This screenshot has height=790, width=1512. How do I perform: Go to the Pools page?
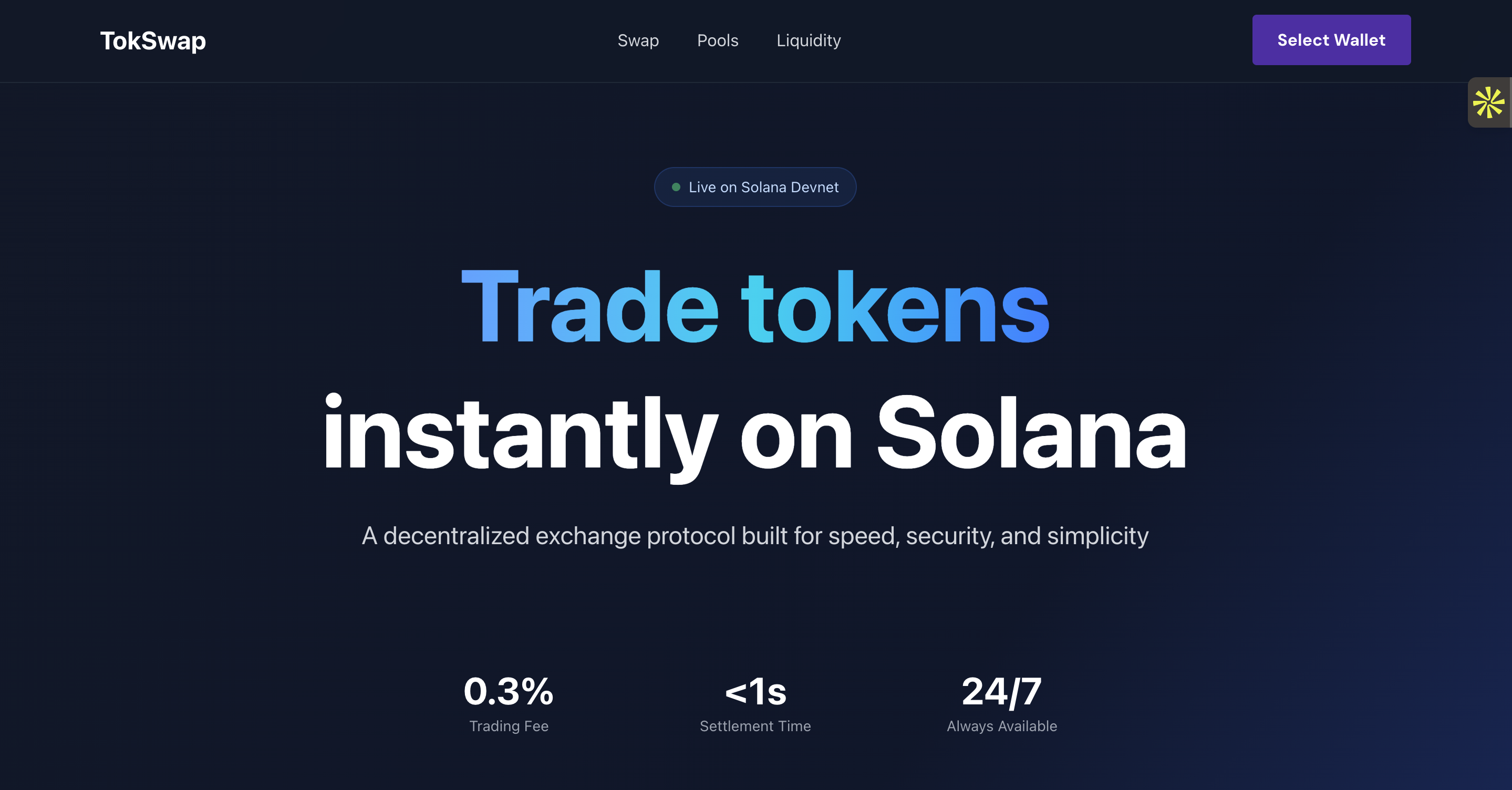click(x=717, y=40)
